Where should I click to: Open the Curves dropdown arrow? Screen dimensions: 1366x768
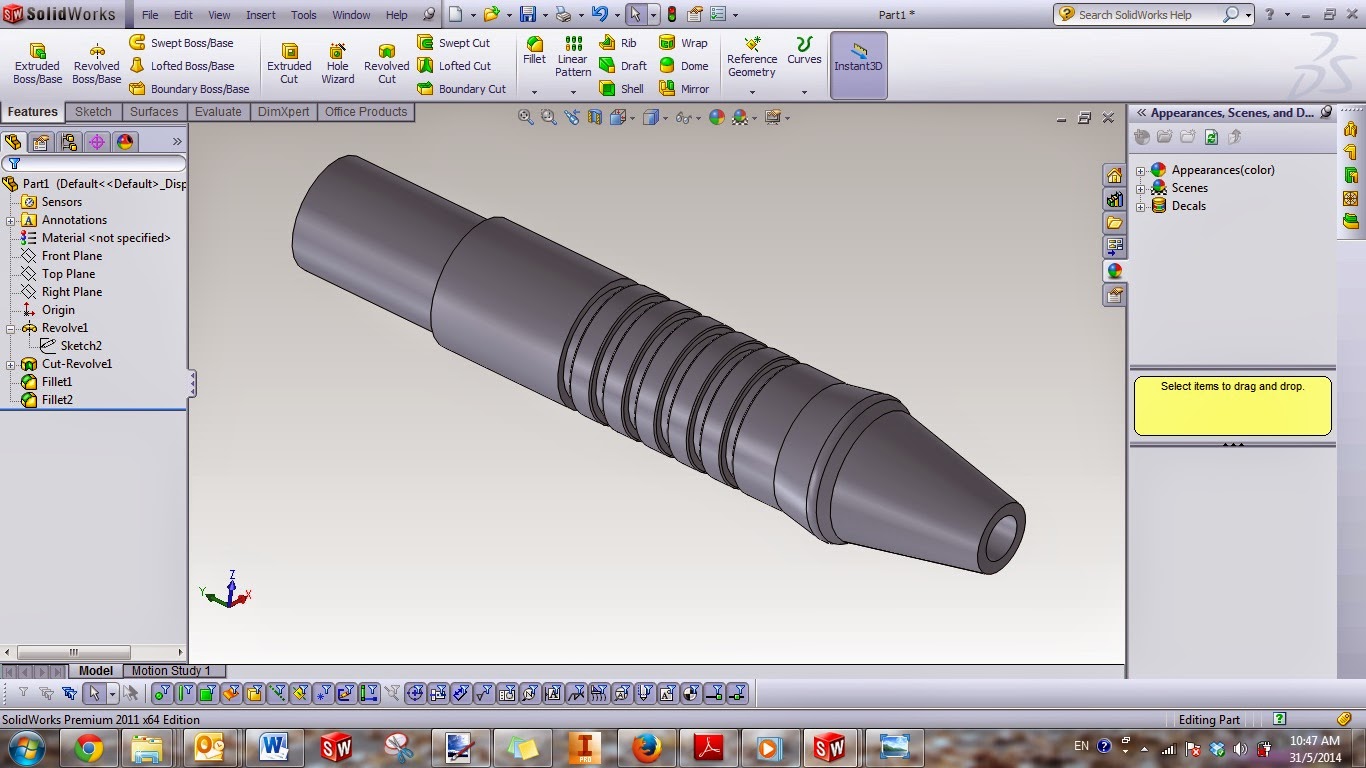click(804, 92)
